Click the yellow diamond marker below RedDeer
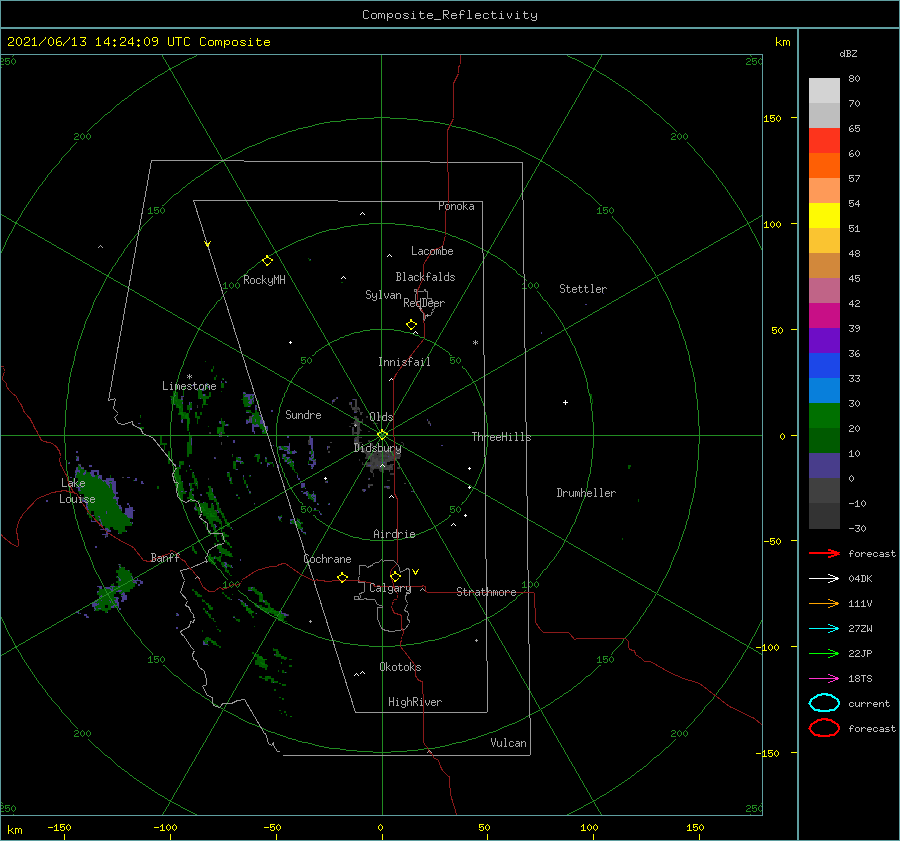Screen dimensions: 900x841 (x=412, y=325)
